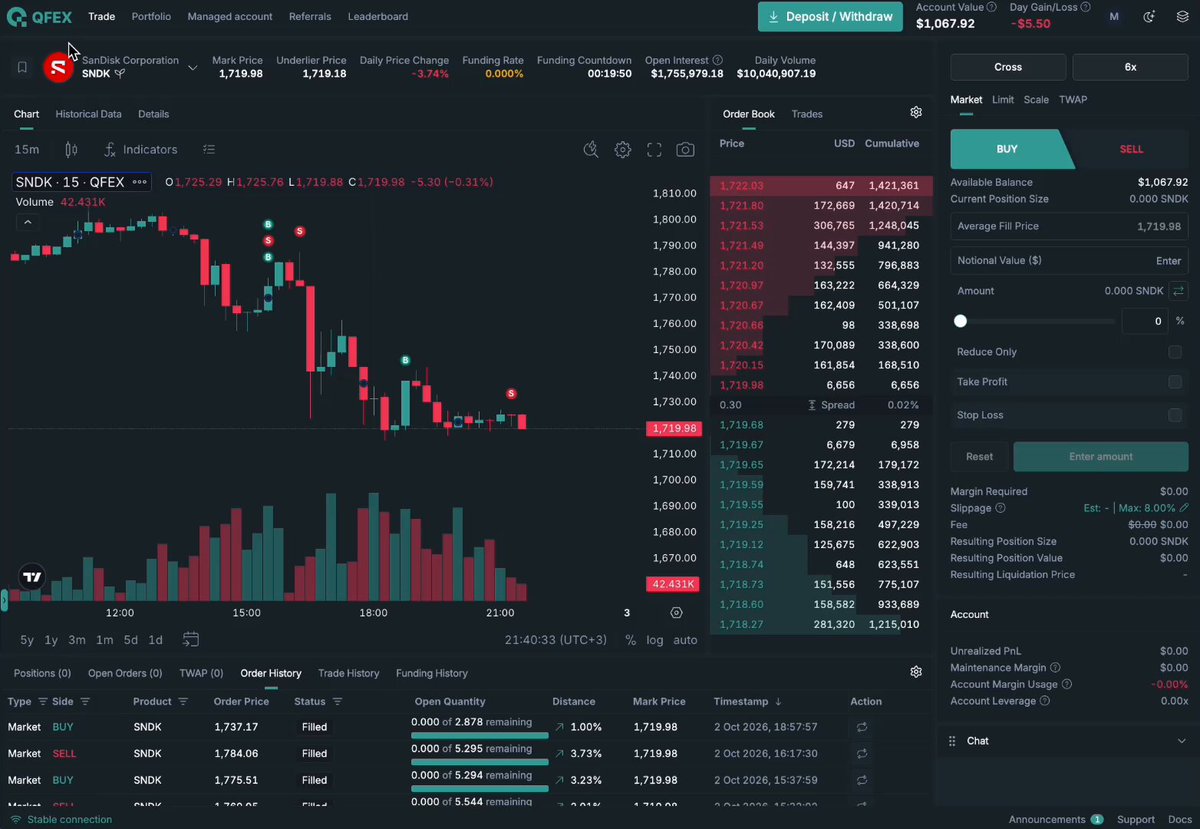
Task: Bookmark SNDK with the bookmark icon
Action: point(22,67)
